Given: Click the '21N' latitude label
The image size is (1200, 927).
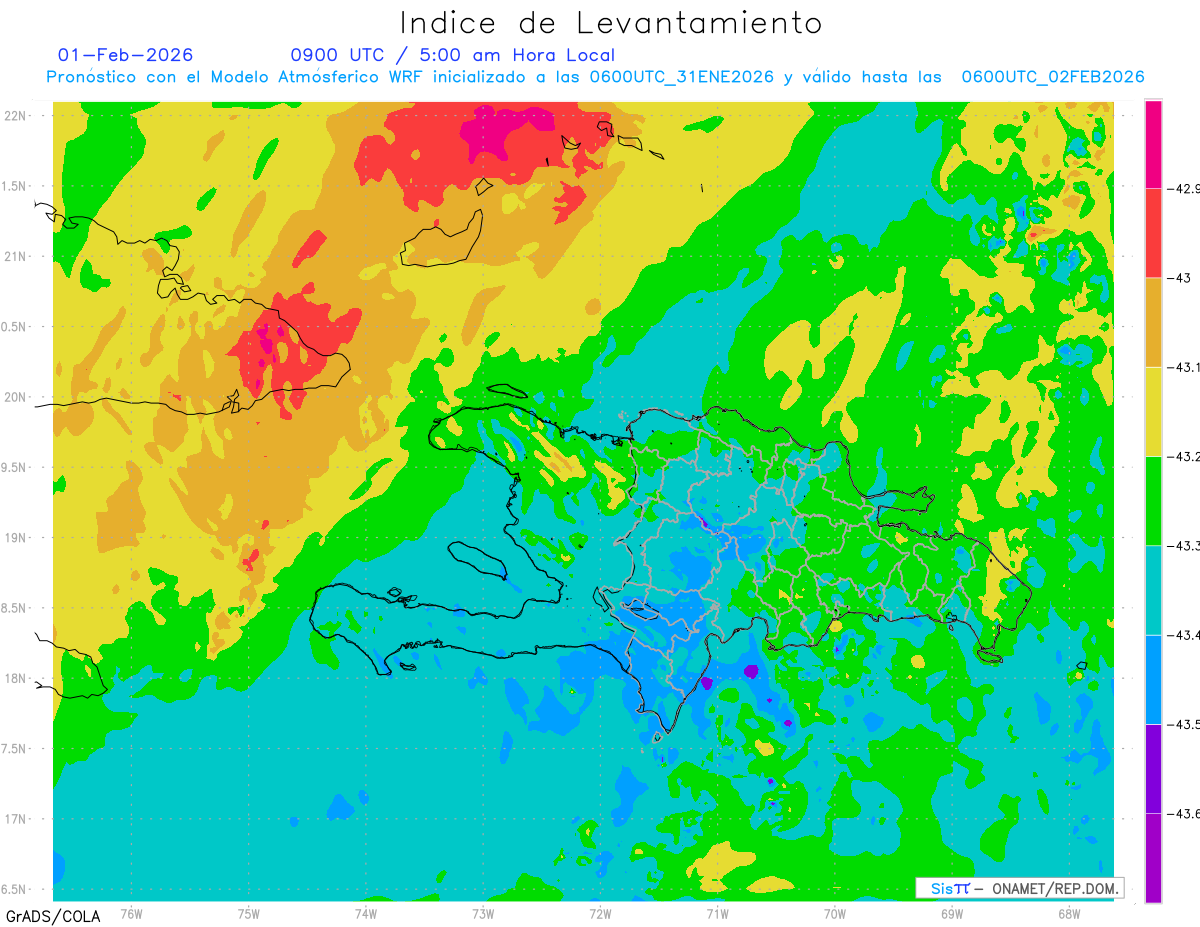Looking at the screenshot, I should (x=17, y=256).
